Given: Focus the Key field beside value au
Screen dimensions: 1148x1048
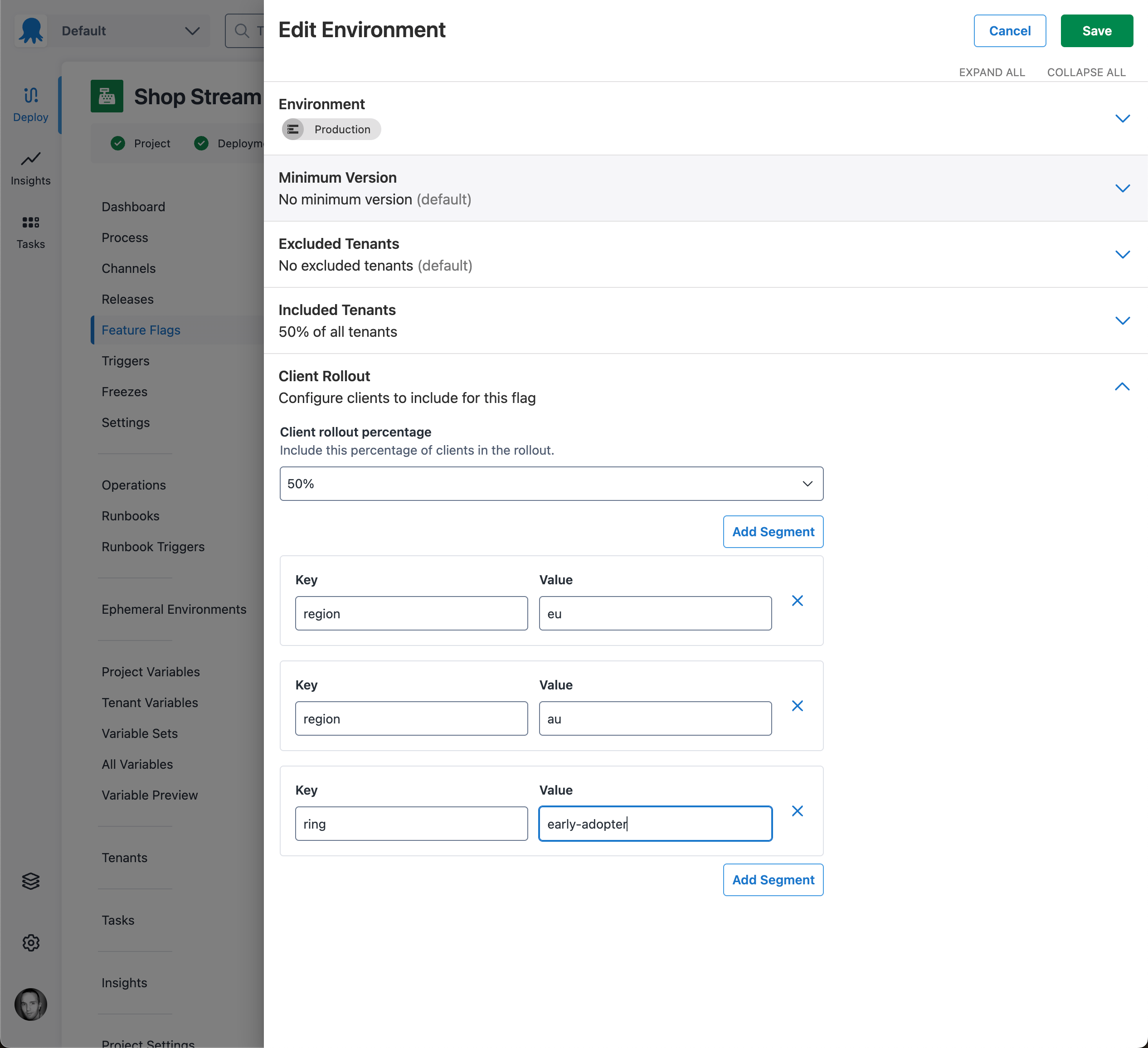Looking at the screenshot, I should 411,718.
